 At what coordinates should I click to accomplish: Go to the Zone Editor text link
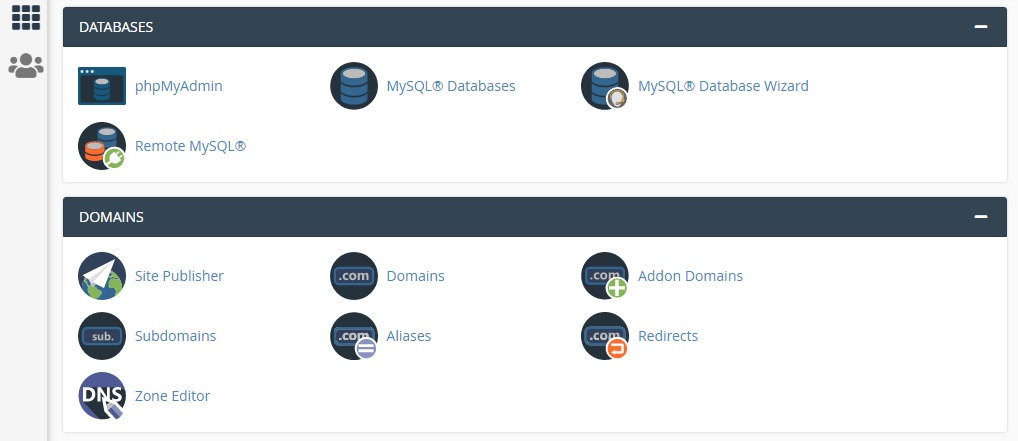coord(172,396)
